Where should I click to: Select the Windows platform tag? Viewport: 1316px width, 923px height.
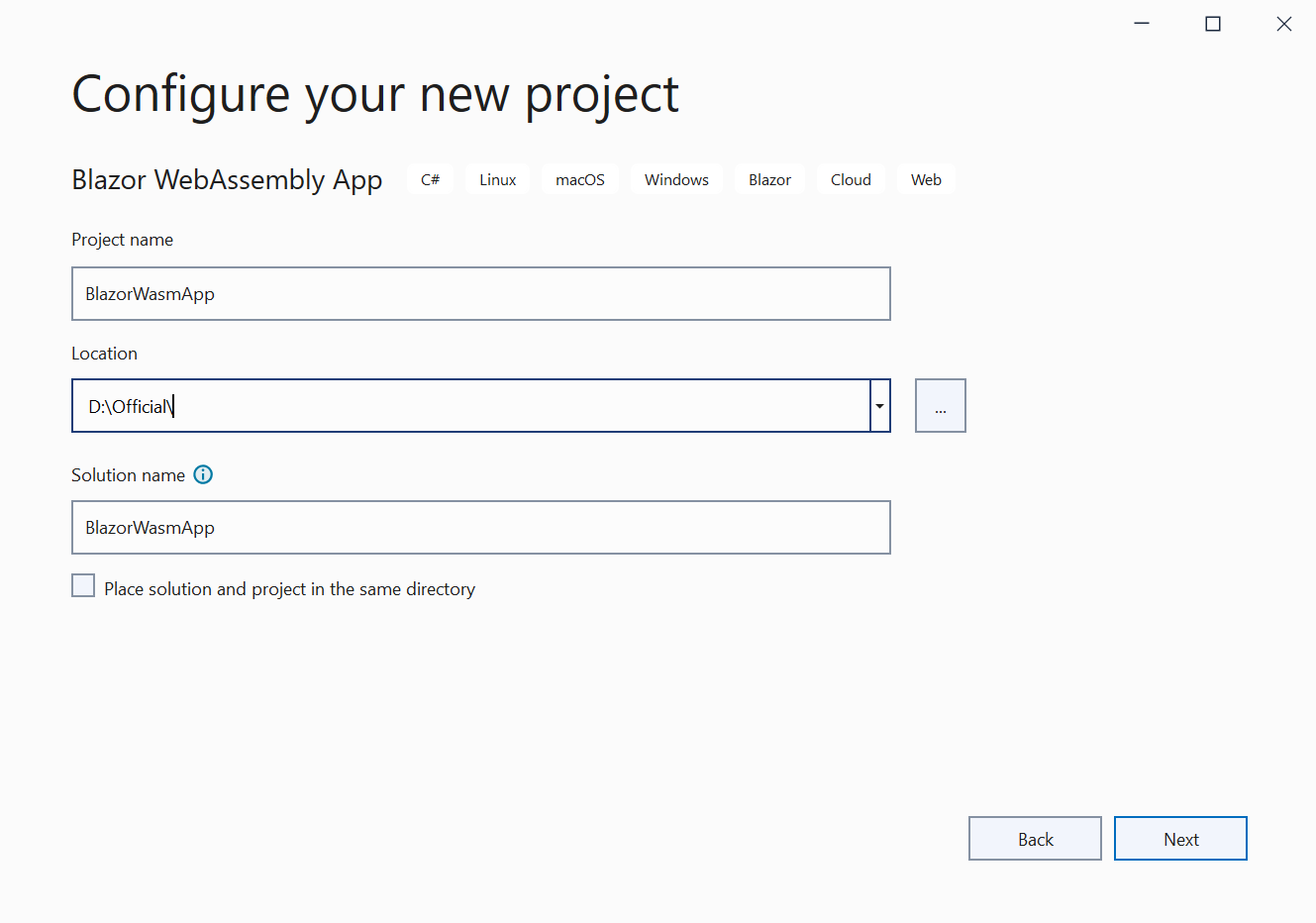coord(676,180)
